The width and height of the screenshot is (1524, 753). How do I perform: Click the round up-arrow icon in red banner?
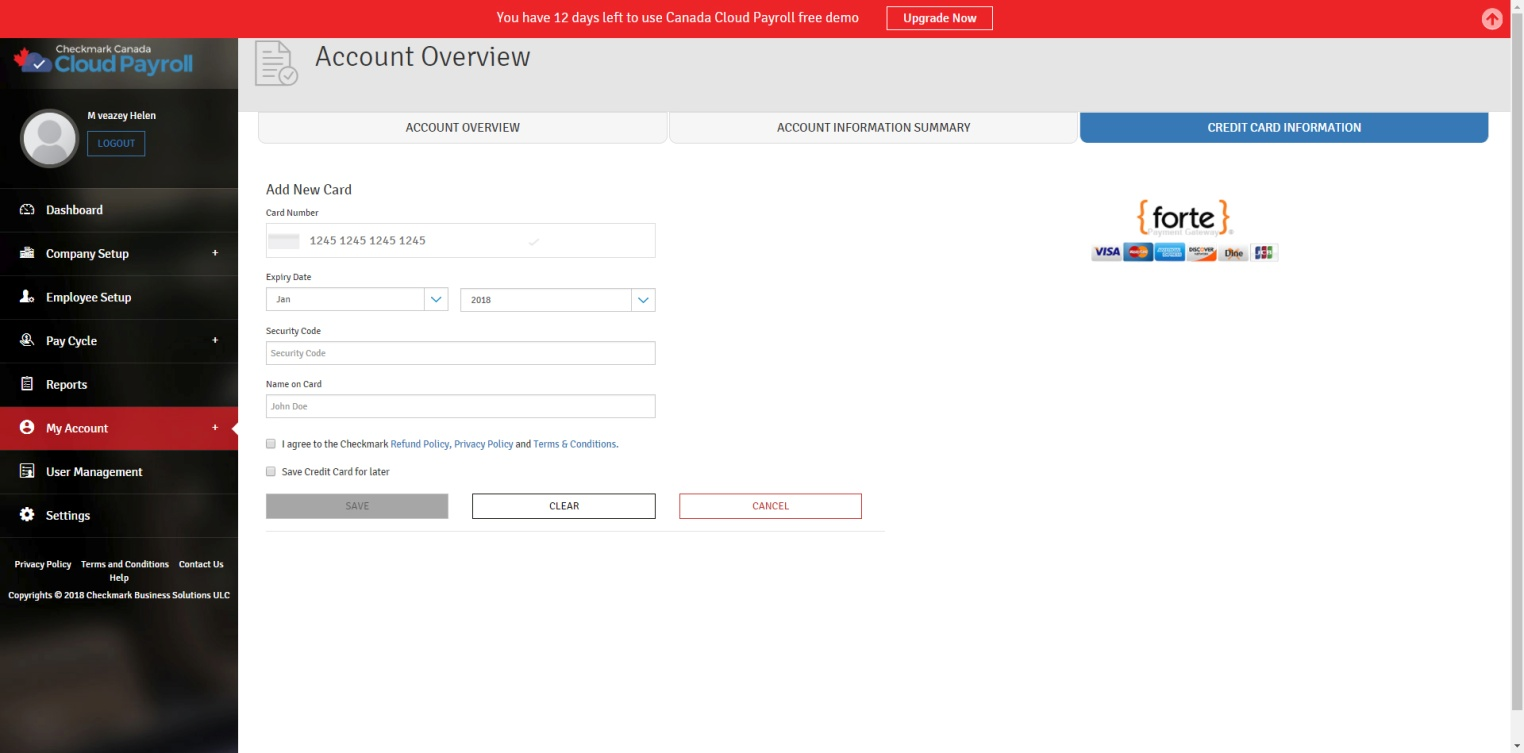tap(1491, 19)
